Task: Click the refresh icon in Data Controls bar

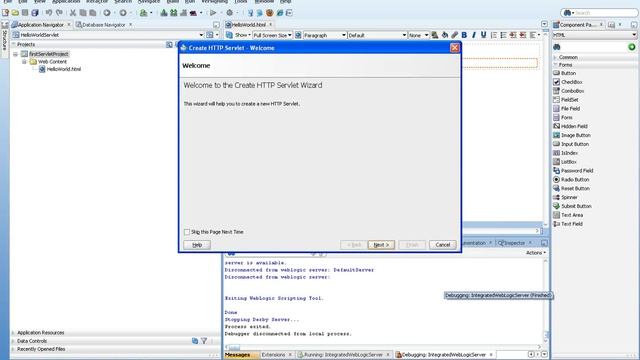Action: coord(195,340)
